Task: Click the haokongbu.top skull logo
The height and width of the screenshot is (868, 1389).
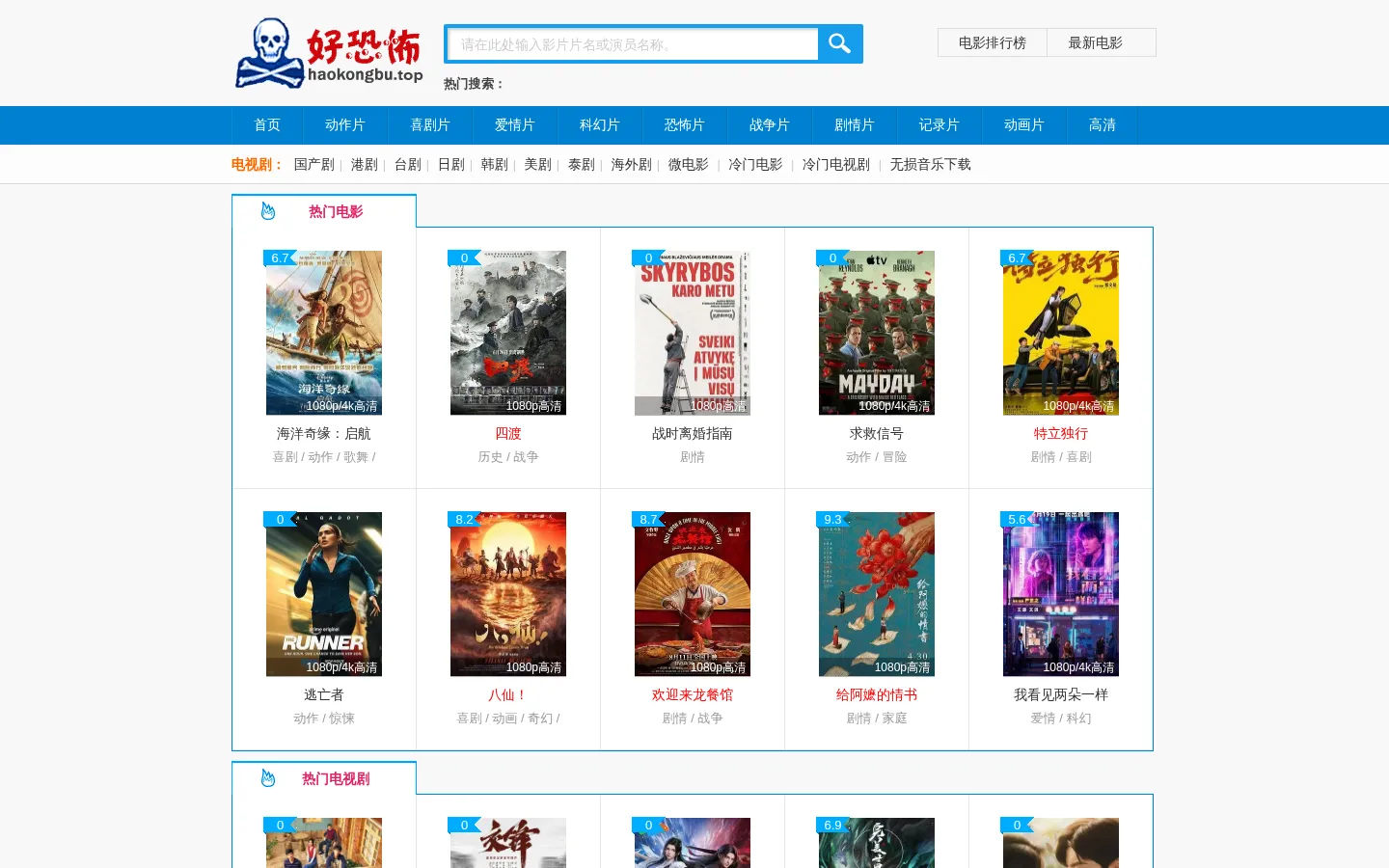Action: [x=329, y=53]
